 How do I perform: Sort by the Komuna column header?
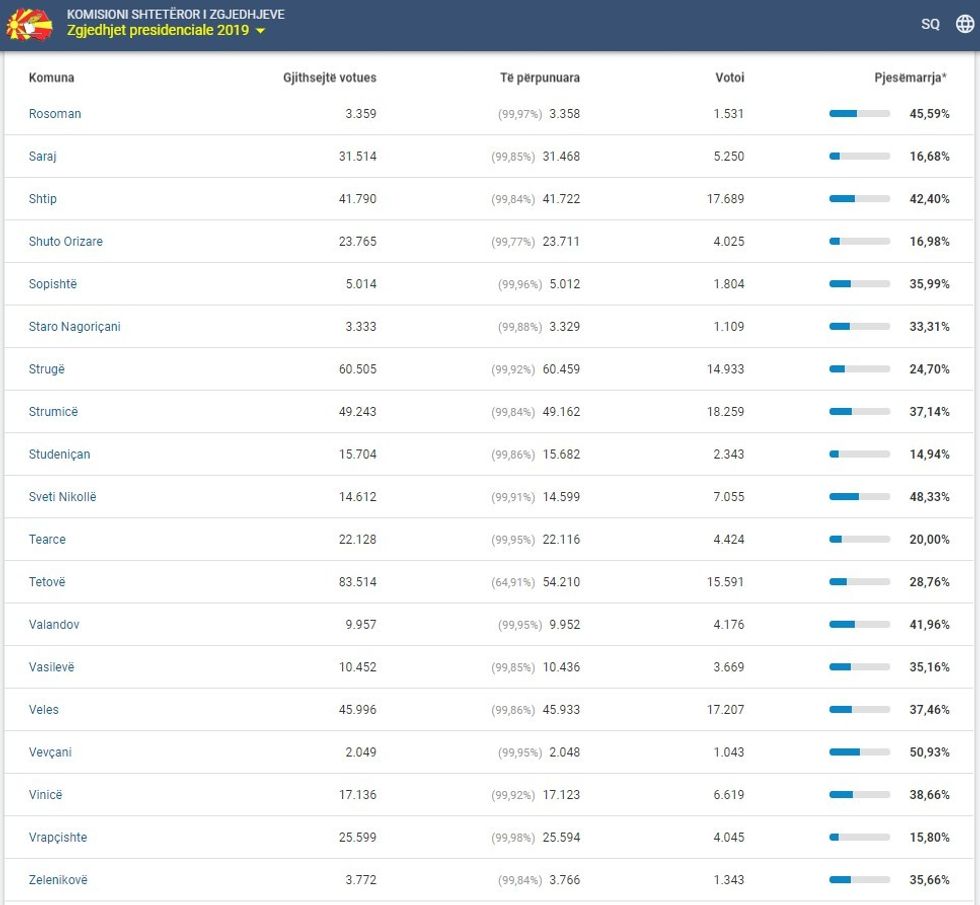click(51, 78)
